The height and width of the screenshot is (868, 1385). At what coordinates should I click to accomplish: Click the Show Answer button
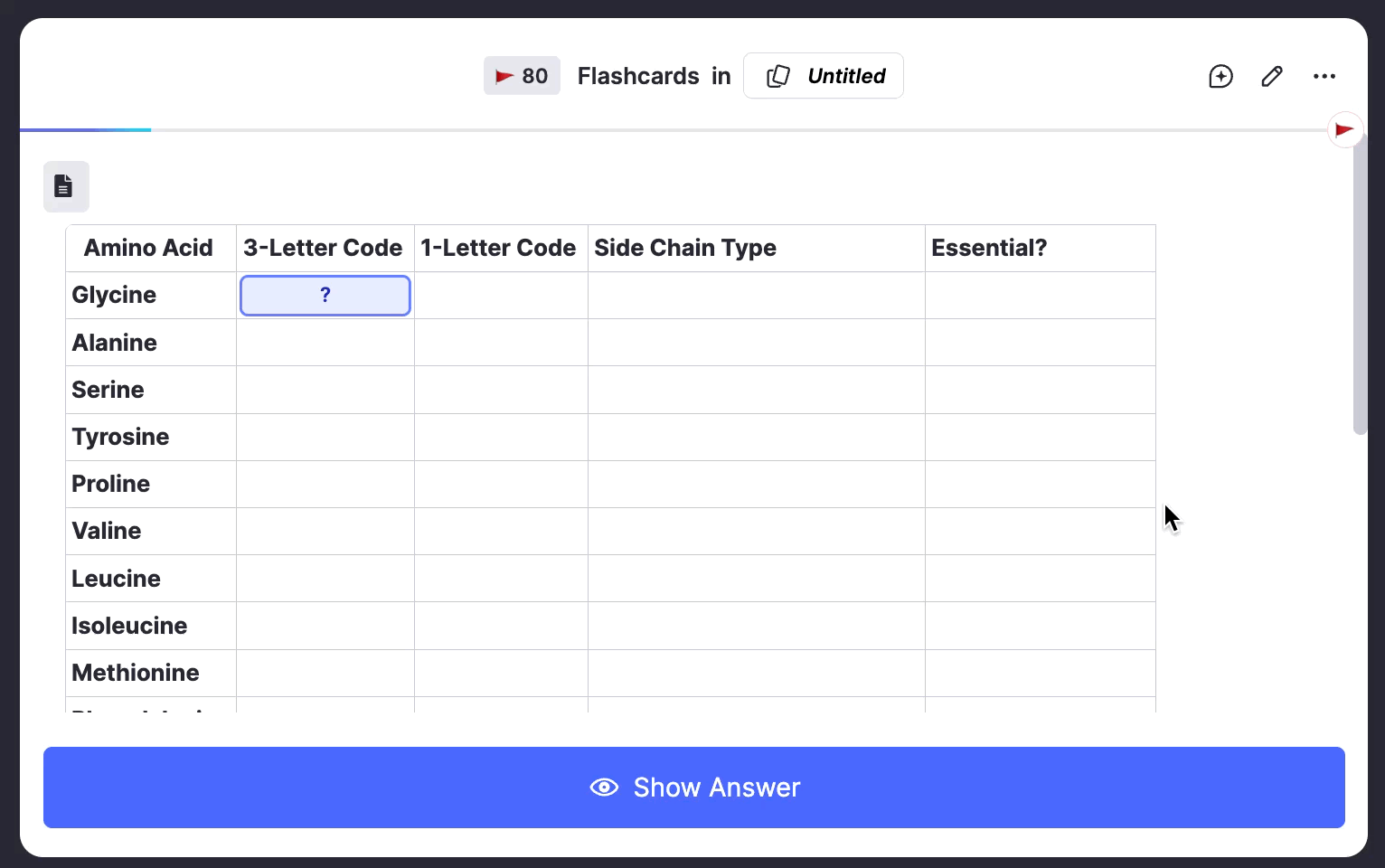694,788
